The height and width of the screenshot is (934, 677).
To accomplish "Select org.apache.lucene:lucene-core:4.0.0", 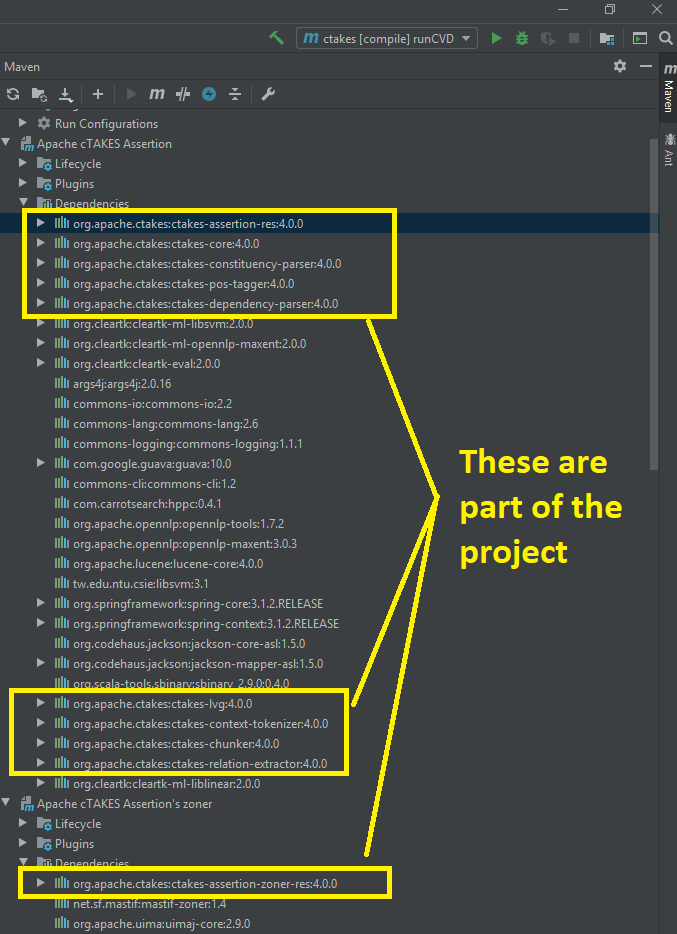I will pos(169,563).
